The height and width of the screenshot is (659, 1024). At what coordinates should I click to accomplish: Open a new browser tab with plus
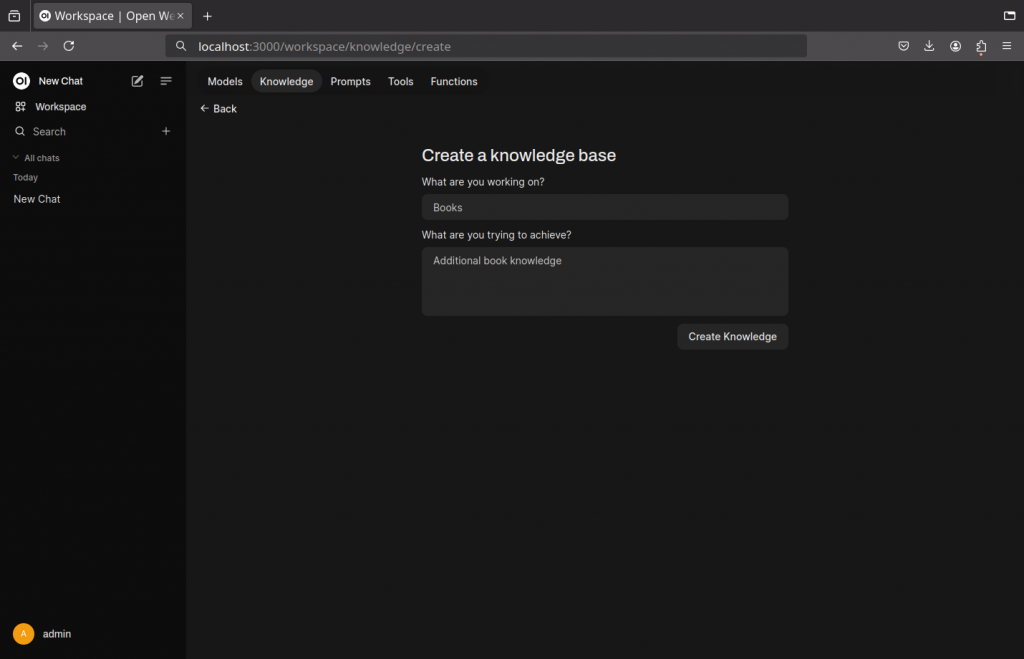pyautogui.click(x=207, y=16)
